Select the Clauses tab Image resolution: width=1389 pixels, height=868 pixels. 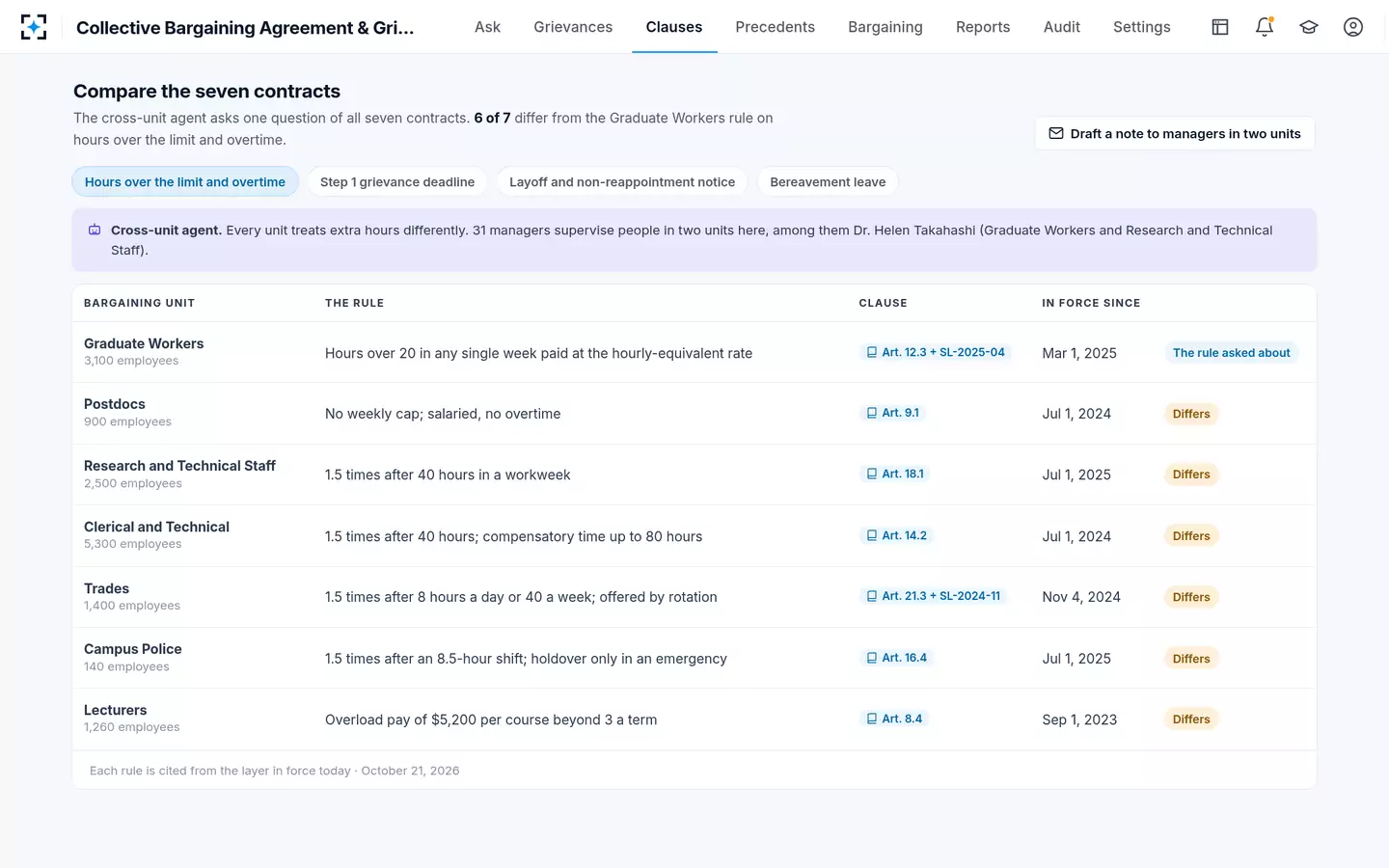point(674,27)
